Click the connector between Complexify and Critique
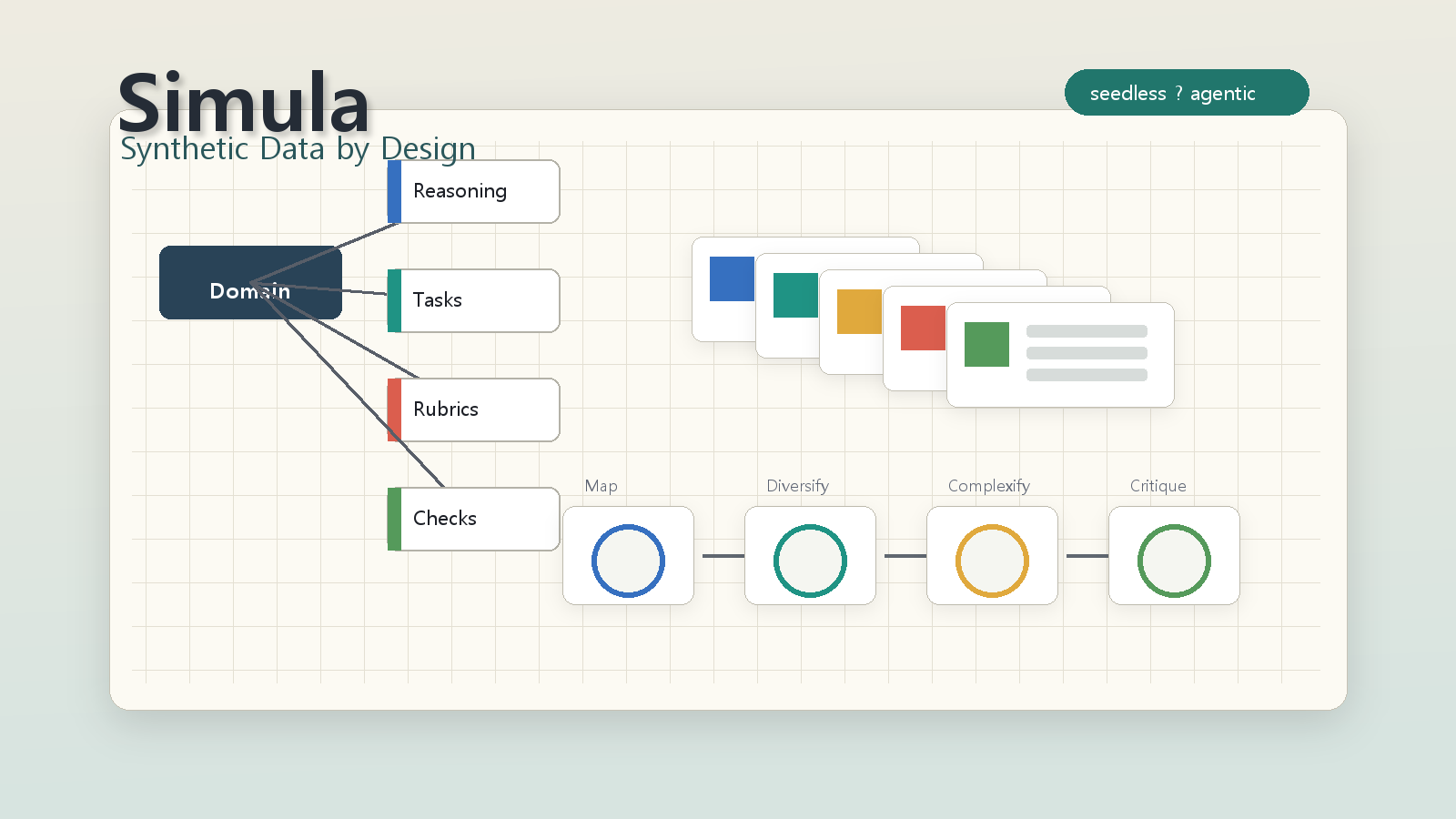1456x819 pixels. coord(1087,556)
